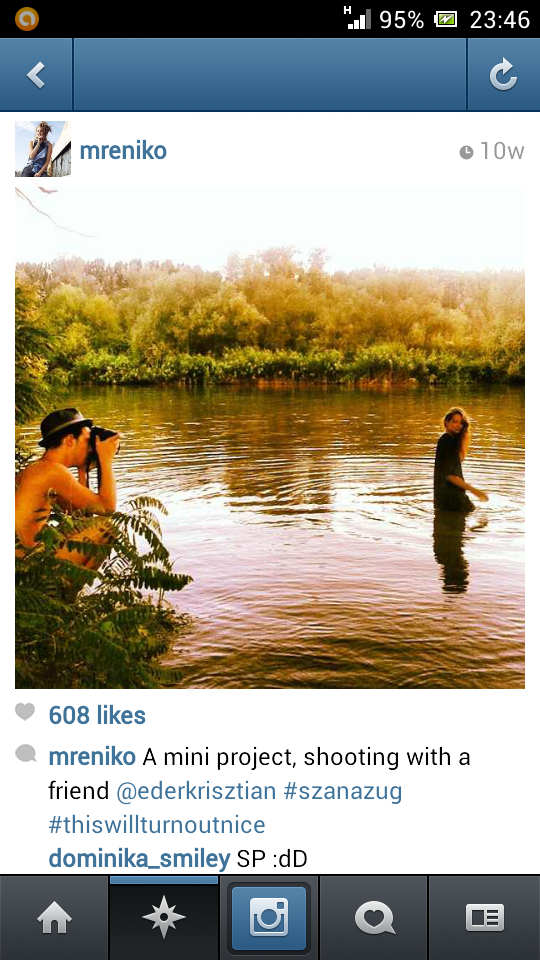Tap the gray heart like icon
The height and width of the screenshot is (960, 540).
[25, 711]
